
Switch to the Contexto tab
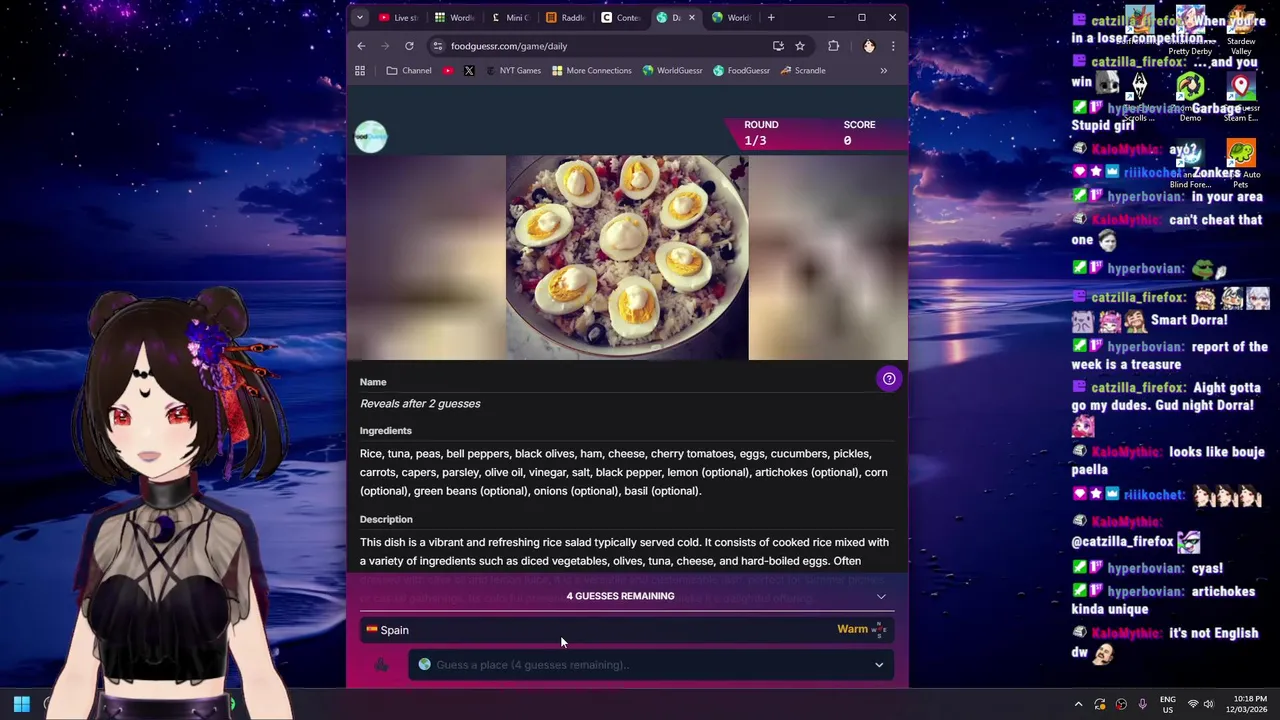[621, 17]
